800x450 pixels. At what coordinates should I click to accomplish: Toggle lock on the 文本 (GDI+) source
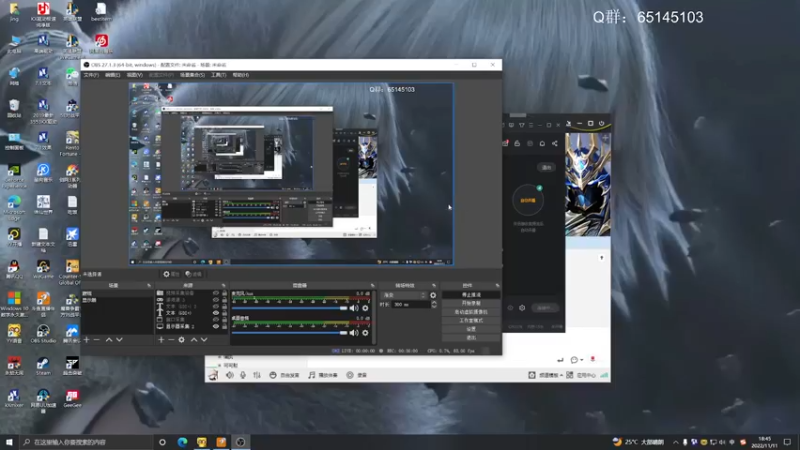pos(224,313)
